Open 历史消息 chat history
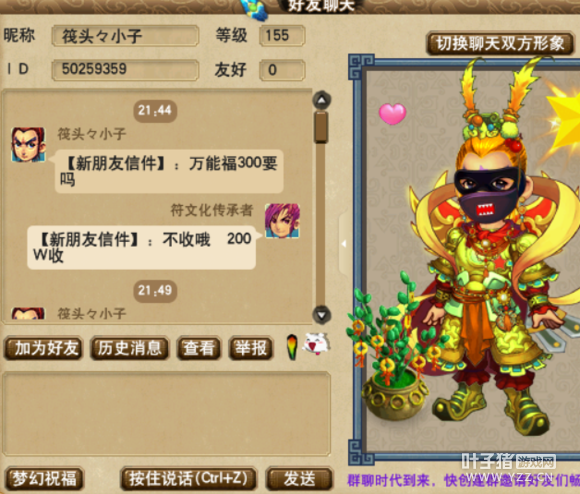 [x=129, y=348]
